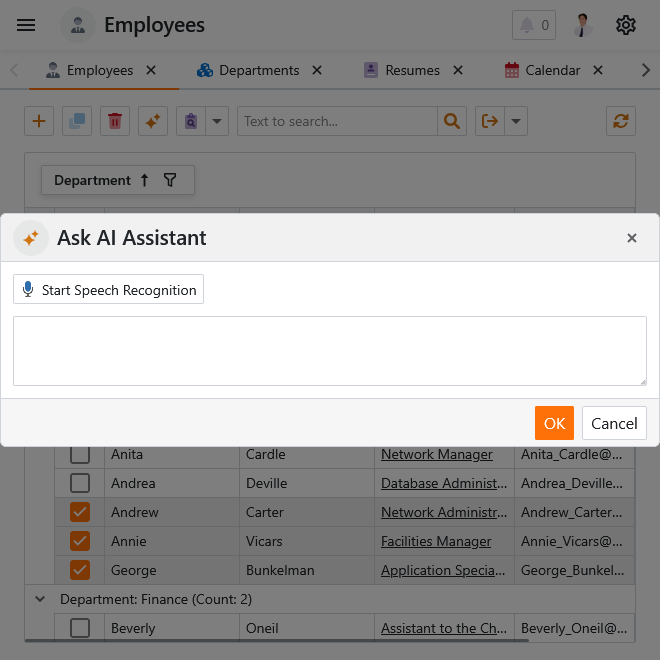Toggle Department group sort order arrow
660x660 pixels.
[x=144, y=180]
